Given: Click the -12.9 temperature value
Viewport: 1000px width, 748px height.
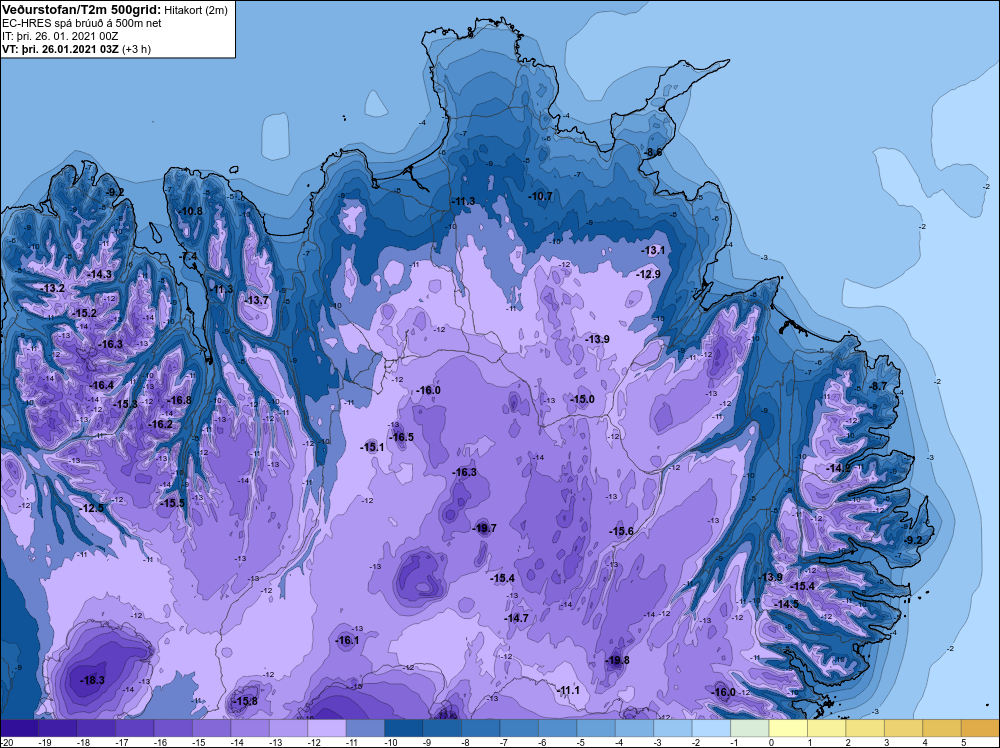Looking at the screenshot, I should coord(648,274).
